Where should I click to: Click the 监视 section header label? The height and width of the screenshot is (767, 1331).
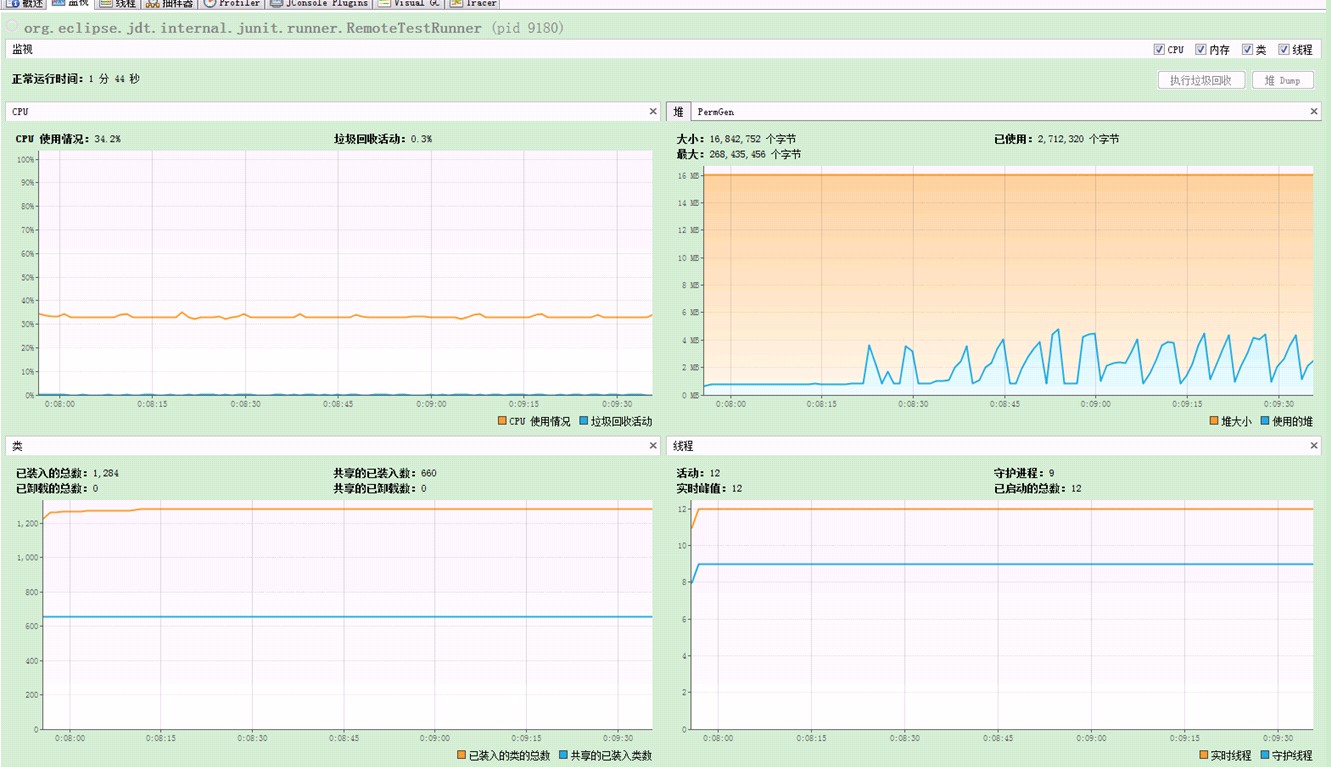point(22,49)
